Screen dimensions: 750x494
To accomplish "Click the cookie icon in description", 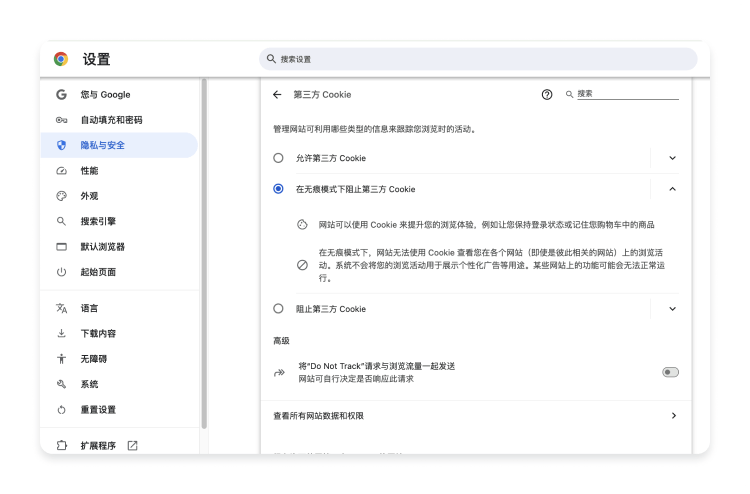I will click(302, 225).
